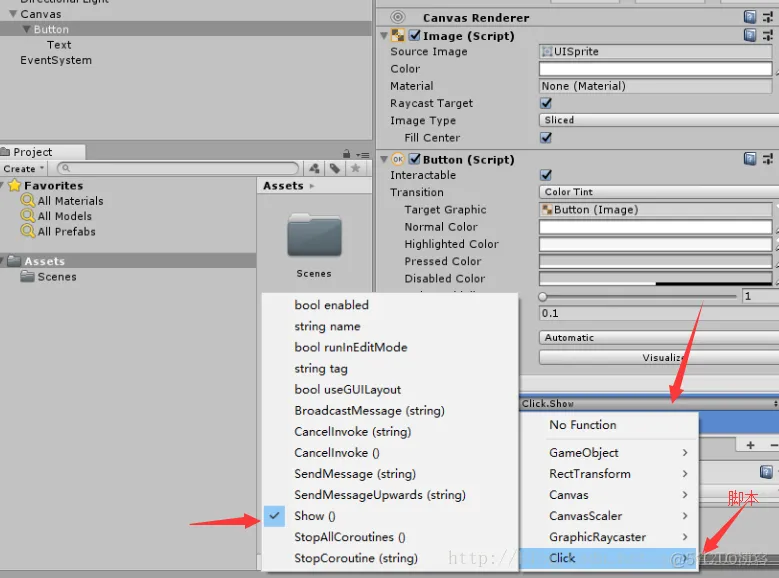Open the GameObject submenu
The height and width of the screenshot is (578, 779).
point(609,453)
